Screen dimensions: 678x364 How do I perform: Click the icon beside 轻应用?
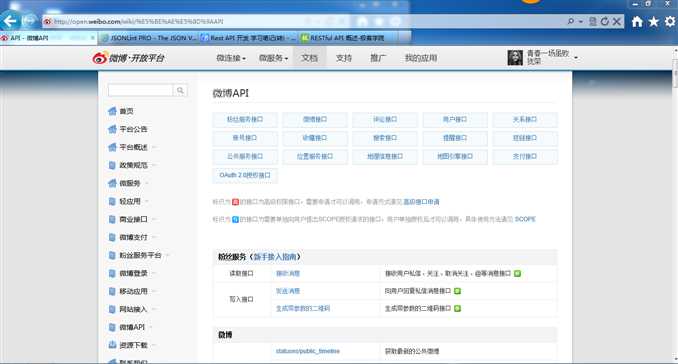click(x=112, y=201)
